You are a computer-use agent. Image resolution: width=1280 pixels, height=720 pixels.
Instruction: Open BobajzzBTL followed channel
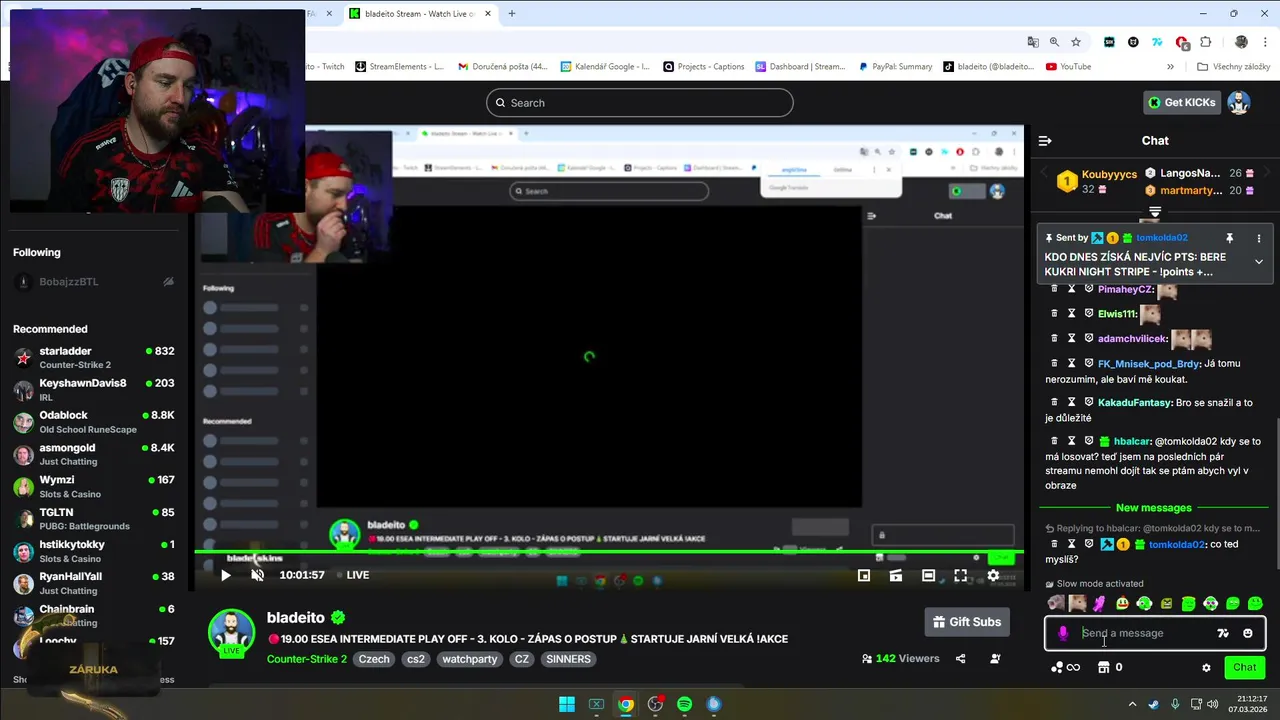pos(94,282)
